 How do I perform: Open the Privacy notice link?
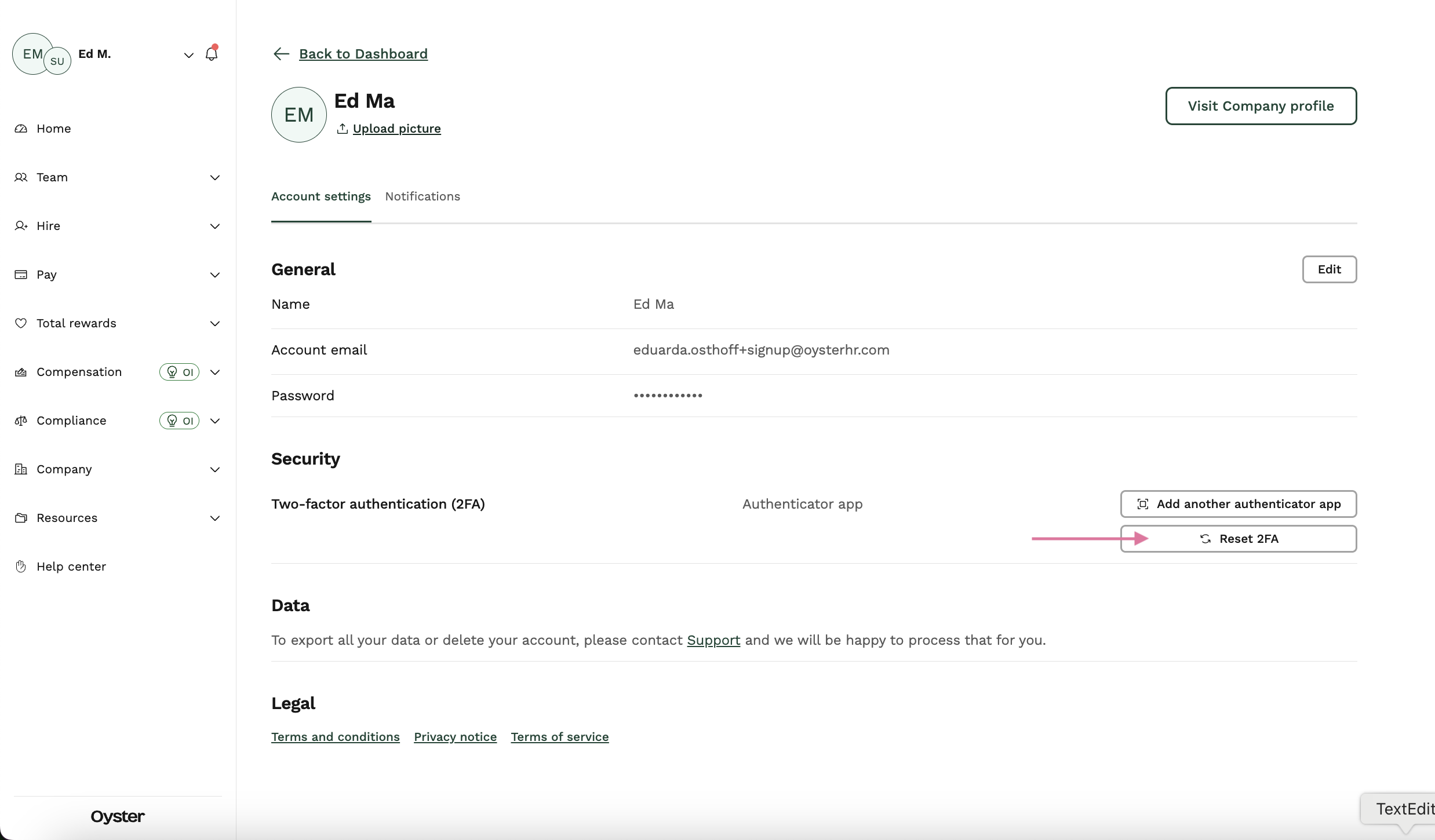pyautogui.click(x=455, y=737)
